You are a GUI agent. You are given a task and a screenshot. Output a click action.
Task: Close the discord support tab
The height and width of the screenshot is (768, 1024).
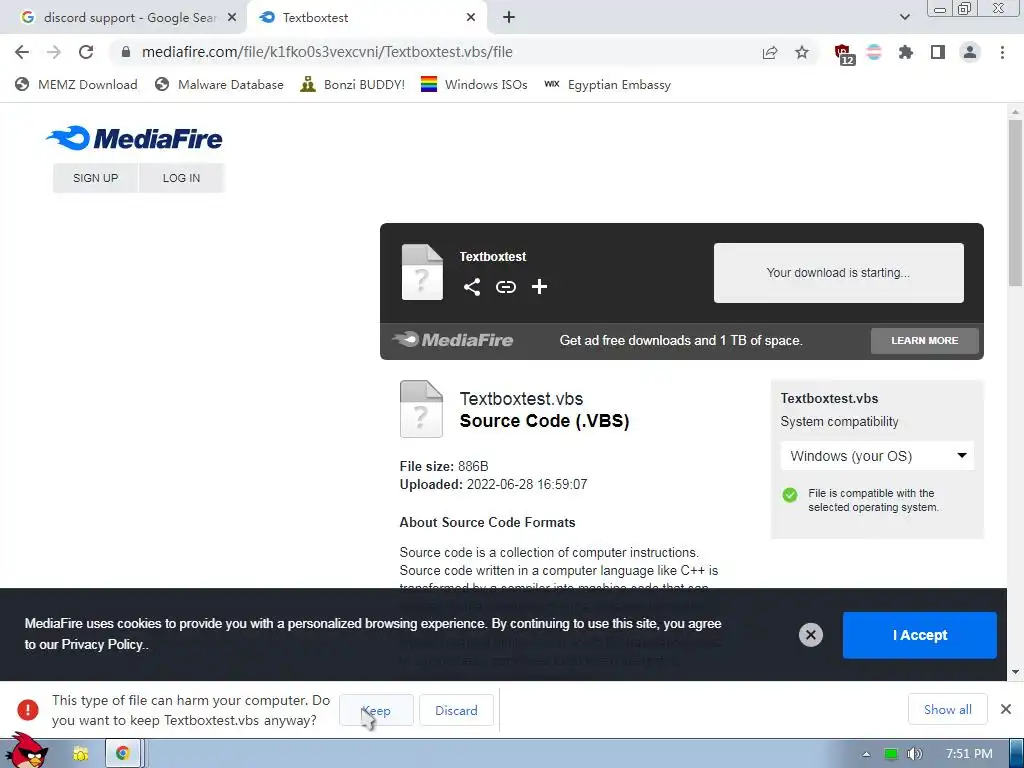[232, 18]
